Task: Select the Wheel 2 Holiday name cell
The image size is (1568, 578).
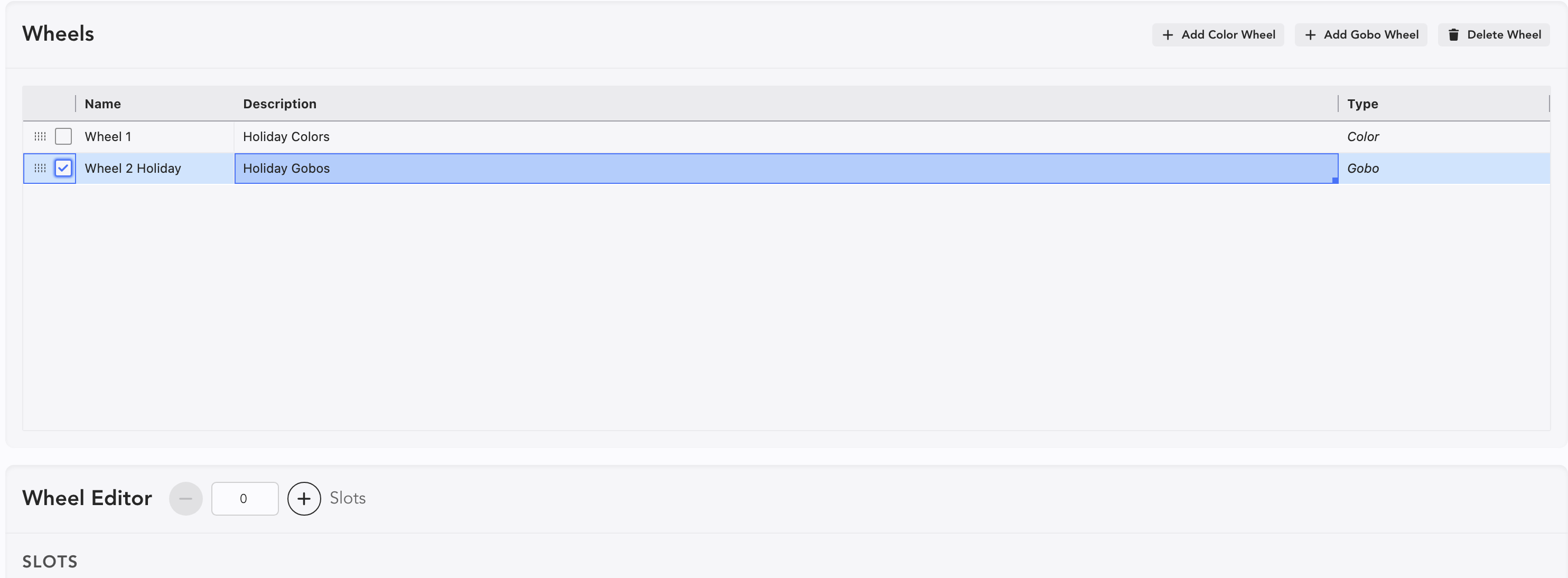Action: (155, 168)
